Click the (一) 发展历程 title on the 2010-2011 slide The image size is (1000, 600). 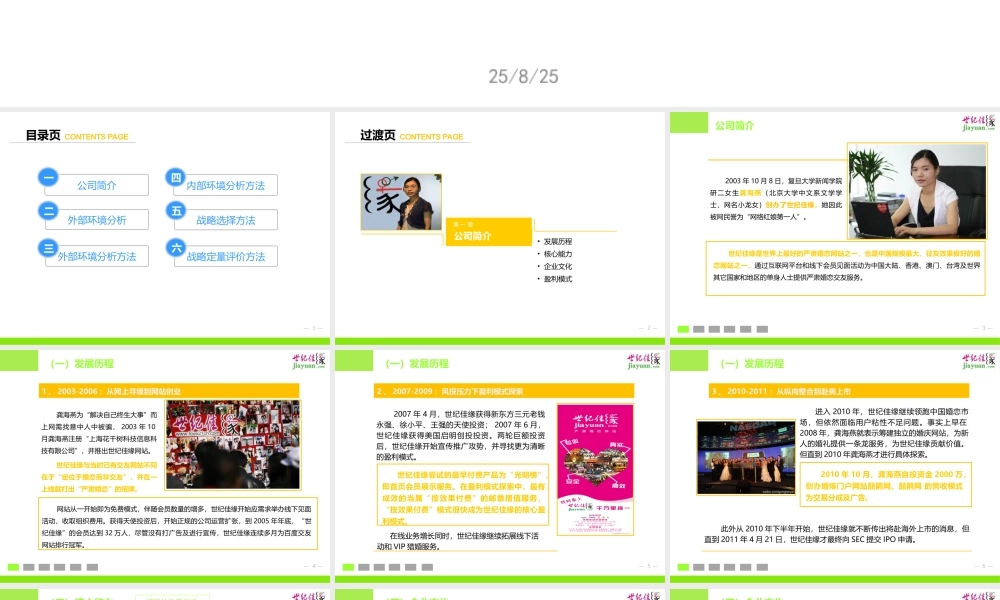[752, 363]
